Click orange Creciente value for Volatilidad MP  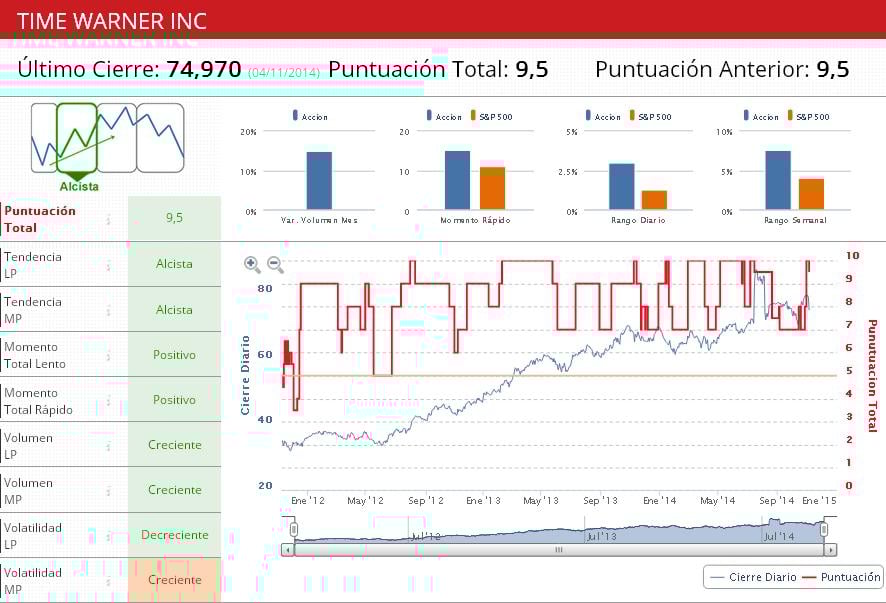click(175, 580)
